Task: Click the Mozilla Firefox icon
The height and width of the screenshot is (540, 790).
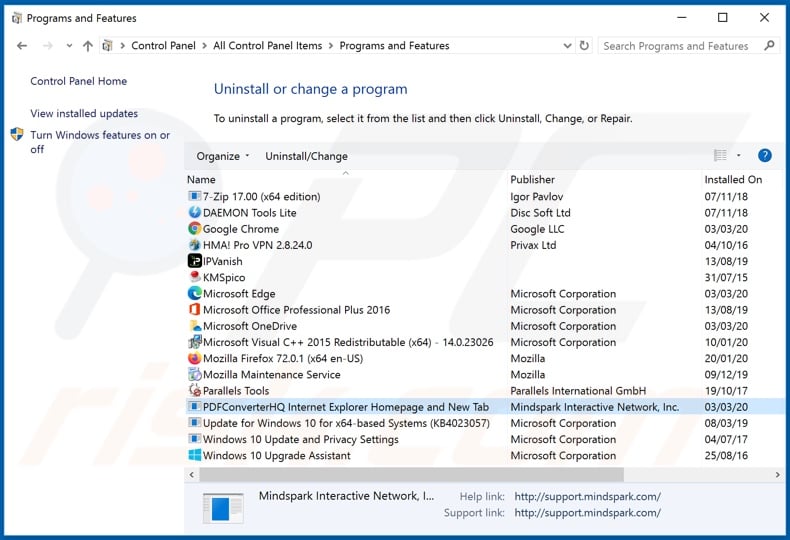Action: [194, 358]
